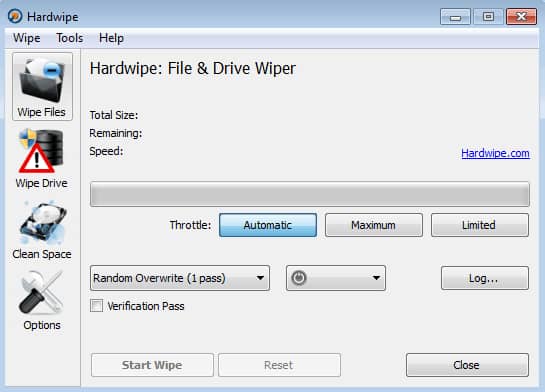Set throttle to Automatic

click(x=268, y=225)
